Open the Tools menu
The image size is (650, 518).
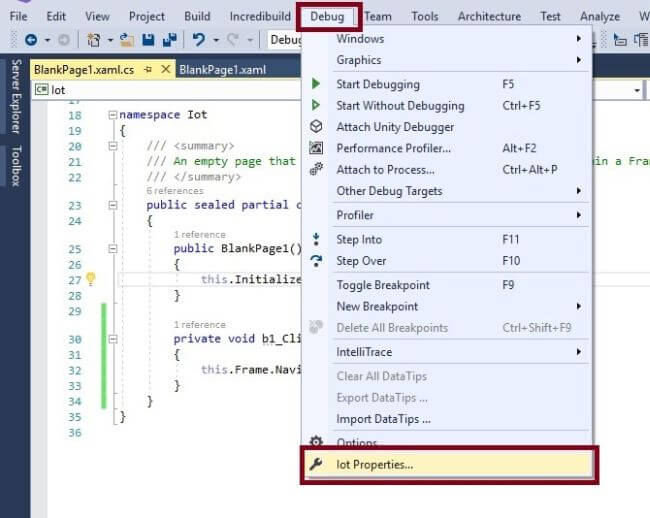425,16
